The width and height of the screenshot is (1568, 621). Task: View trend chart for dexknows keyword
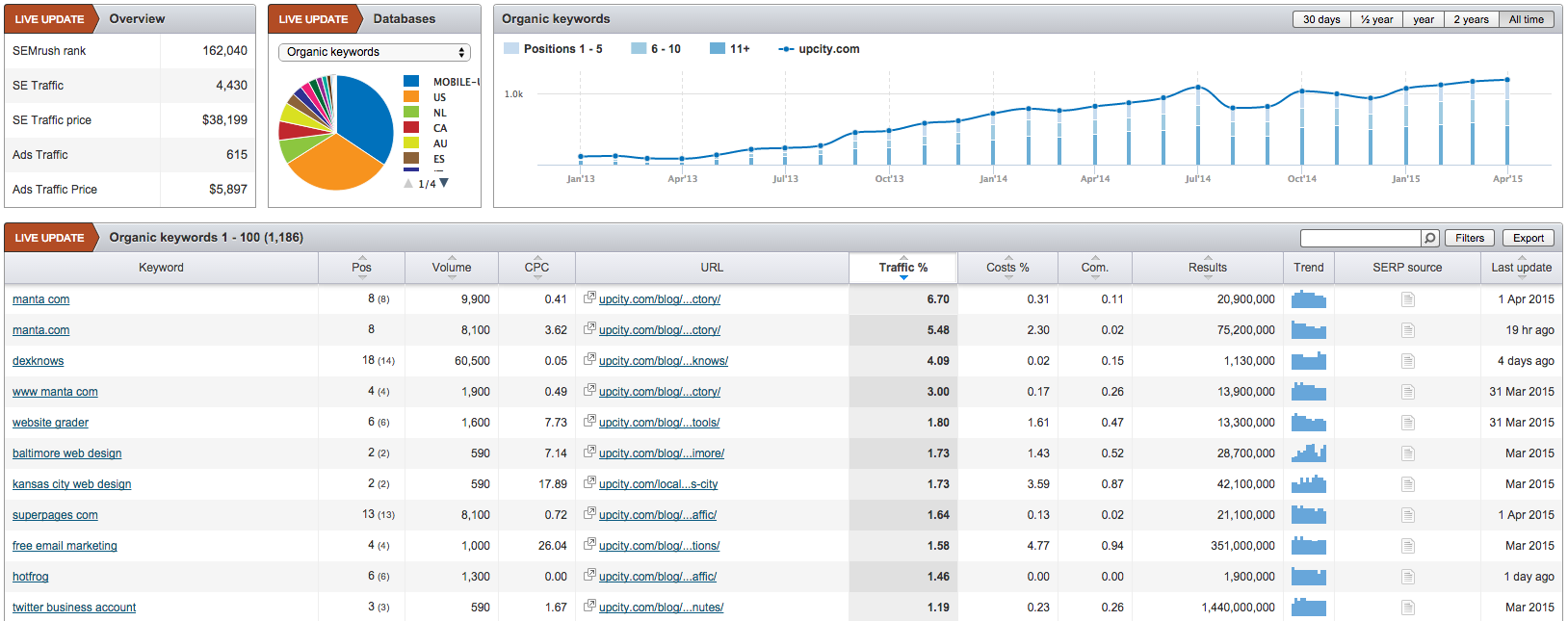pos(1309,361)
